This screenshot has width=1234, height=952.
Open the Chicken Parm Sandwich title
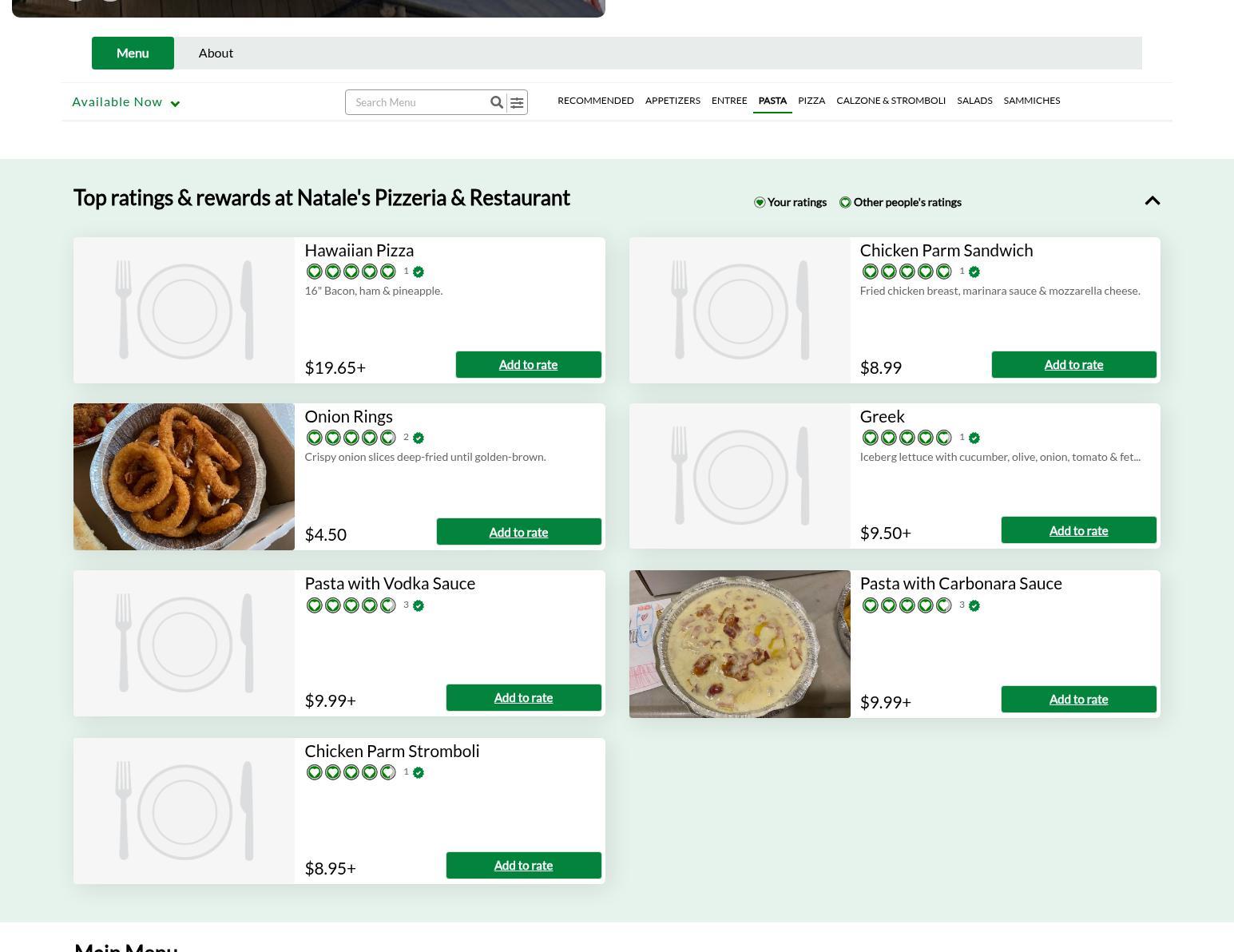pos(946,251)
